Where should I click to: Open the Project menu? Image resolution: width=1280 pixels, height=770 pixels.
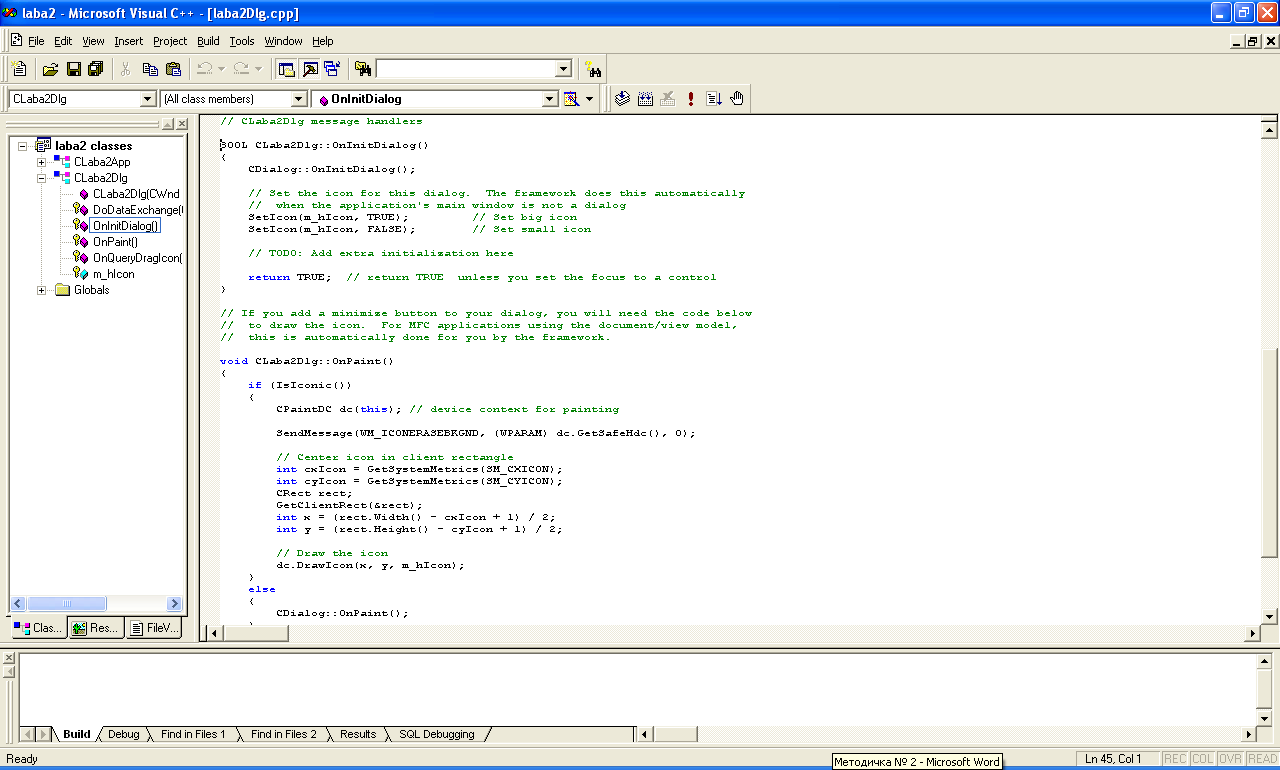pos(170,41)
